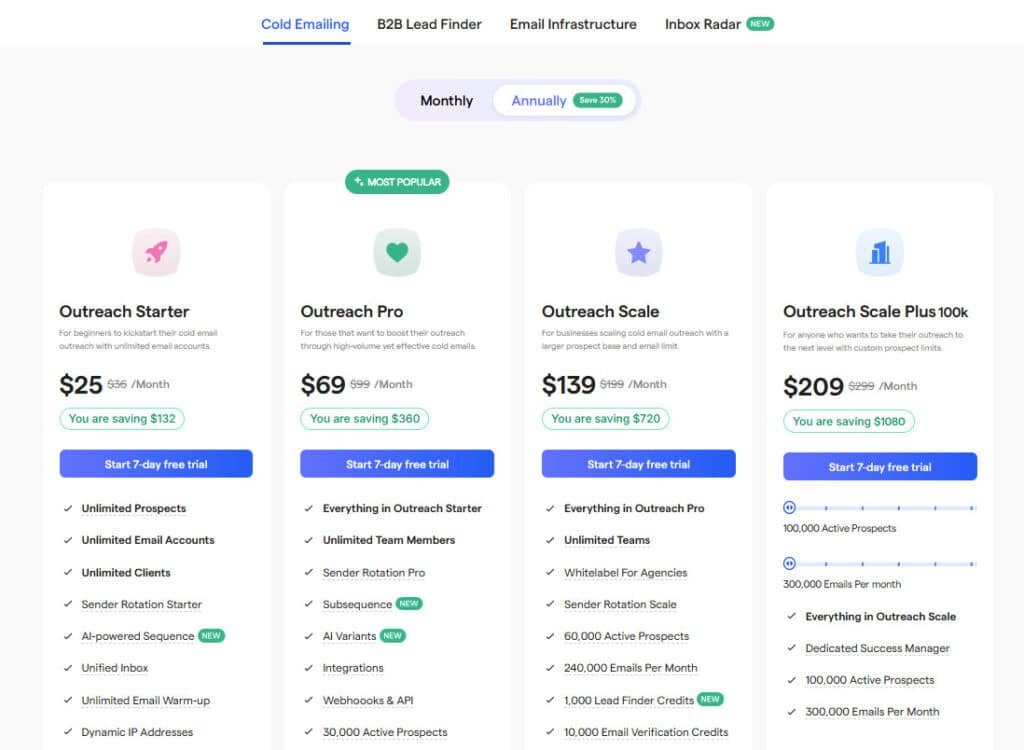Click the blue building icon for Scale Plus

(880, 252)
